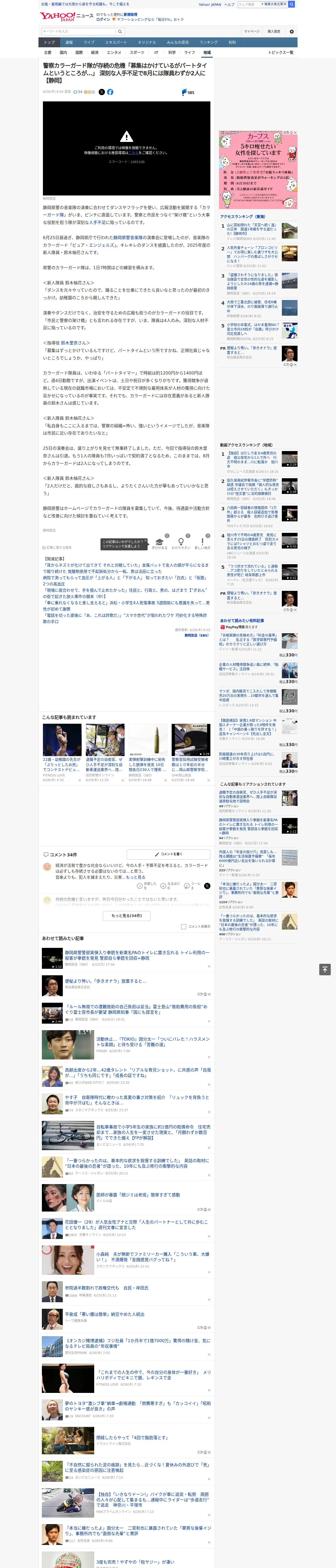
Task: Open thumbnail of 実弾射撃訓練中に紛失 article
Action: (x=148, y=740)
